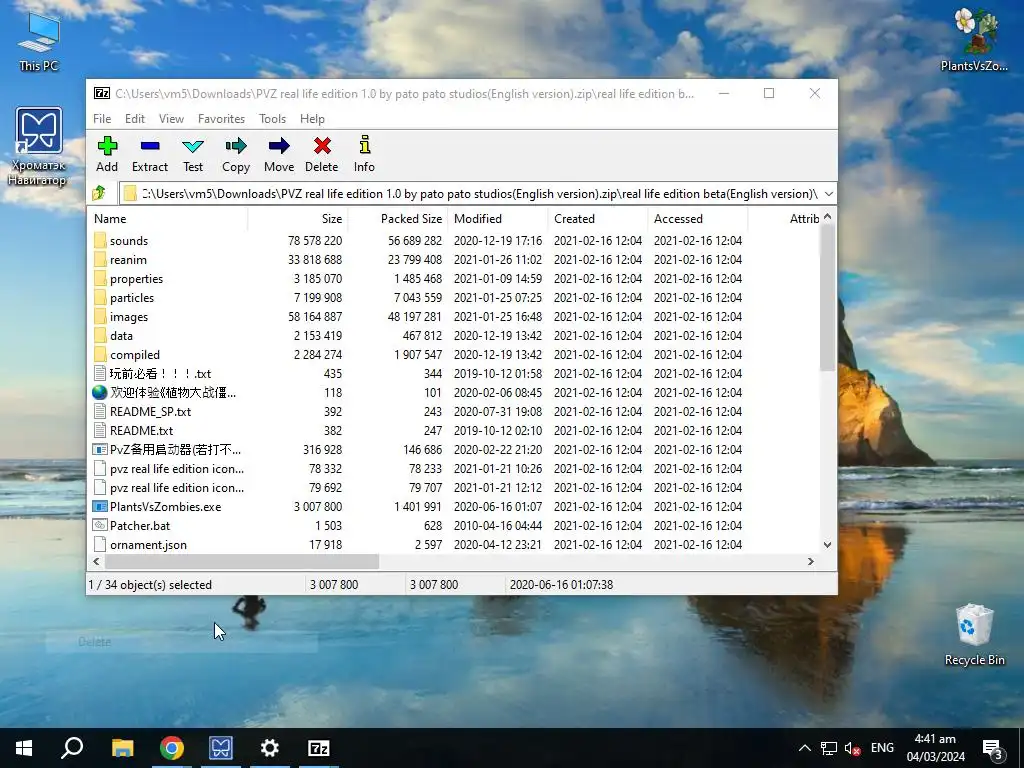Select the sounds folder icon
The height and width of the screenshot is (768, 1024).
(x=100, y=240)
